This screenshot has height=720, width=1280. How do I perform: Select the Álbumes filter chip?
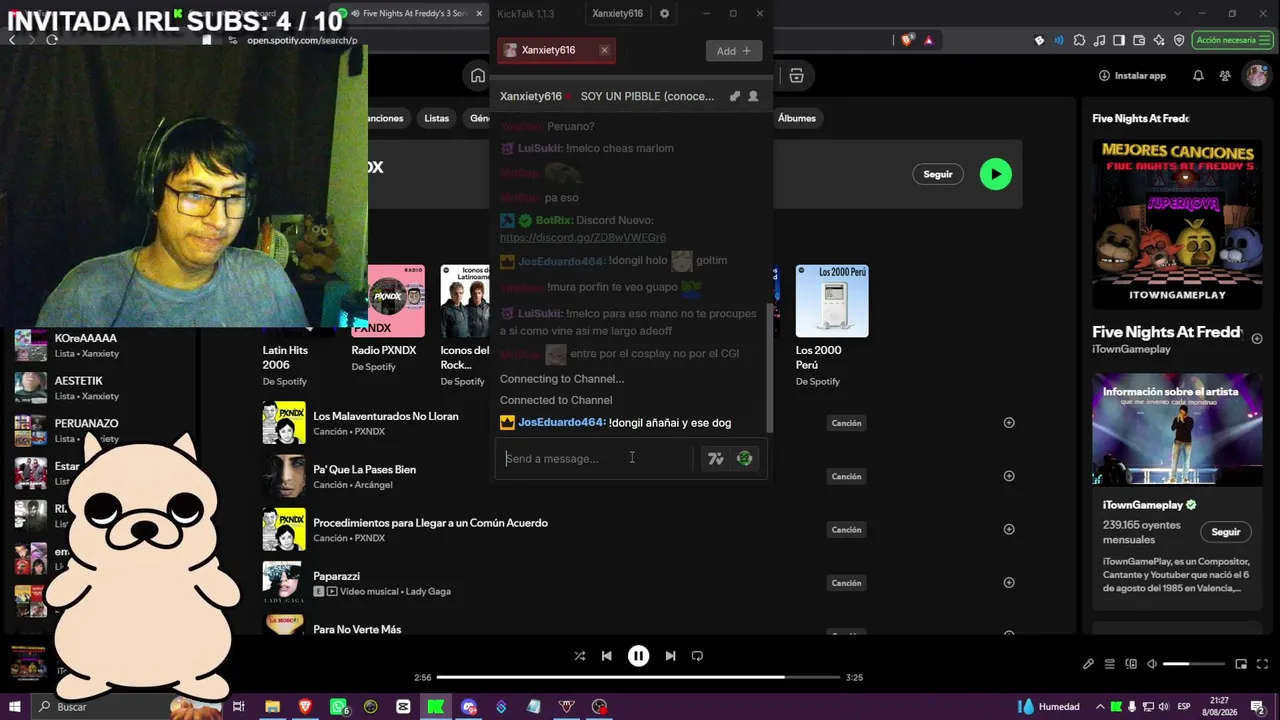pos(797,118)
